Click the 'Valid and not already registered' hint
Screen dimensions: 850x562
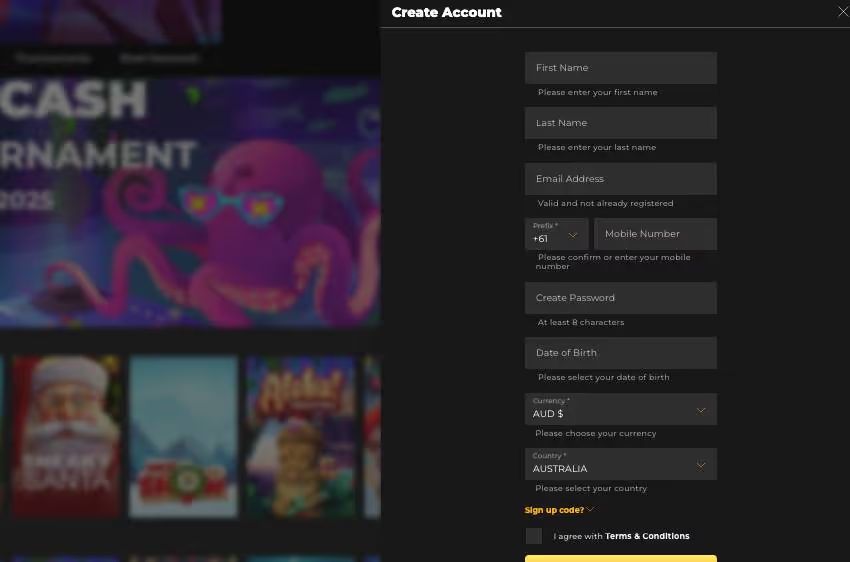[605, 203]
